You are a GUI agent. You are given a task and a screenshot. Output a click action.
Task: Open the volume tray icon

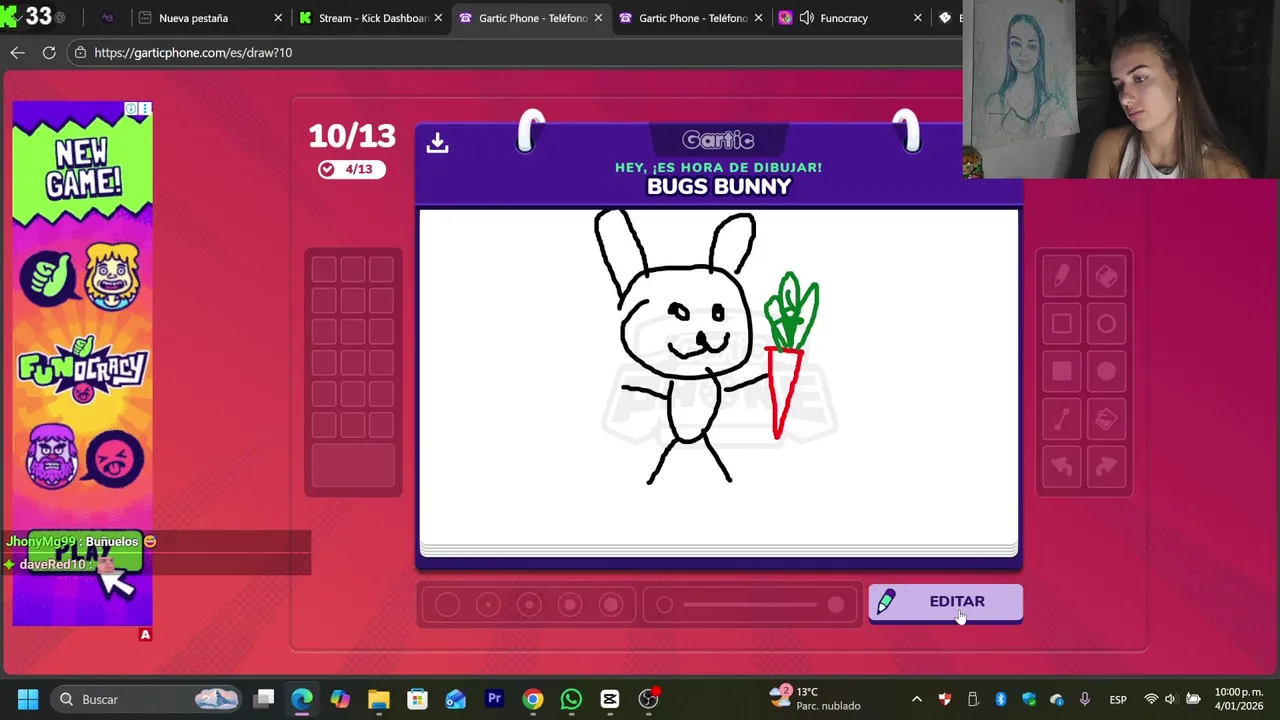(x=1170, y=699)
